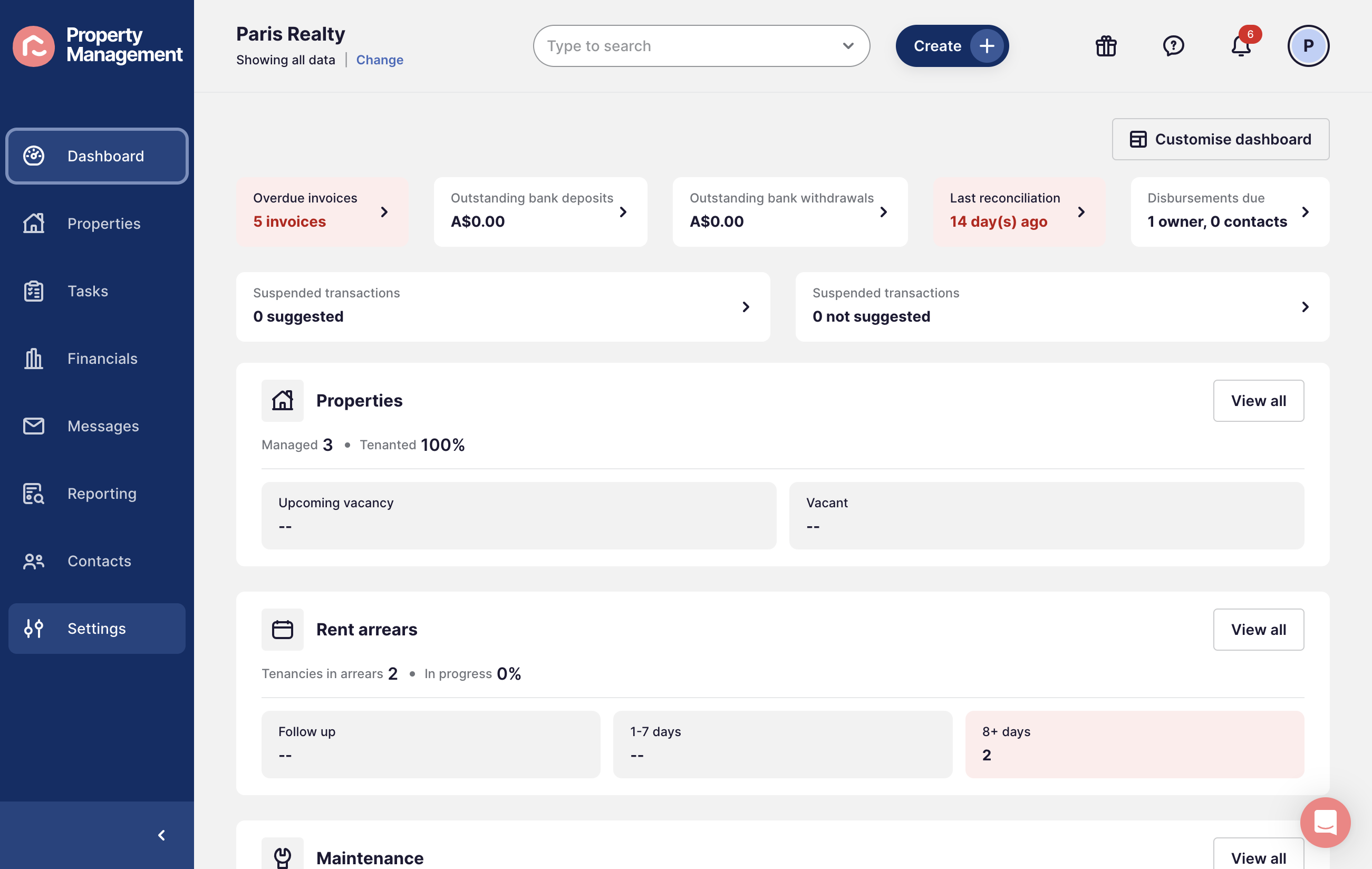Open Overdue invoices card chevron

click(x=384, y=212)
